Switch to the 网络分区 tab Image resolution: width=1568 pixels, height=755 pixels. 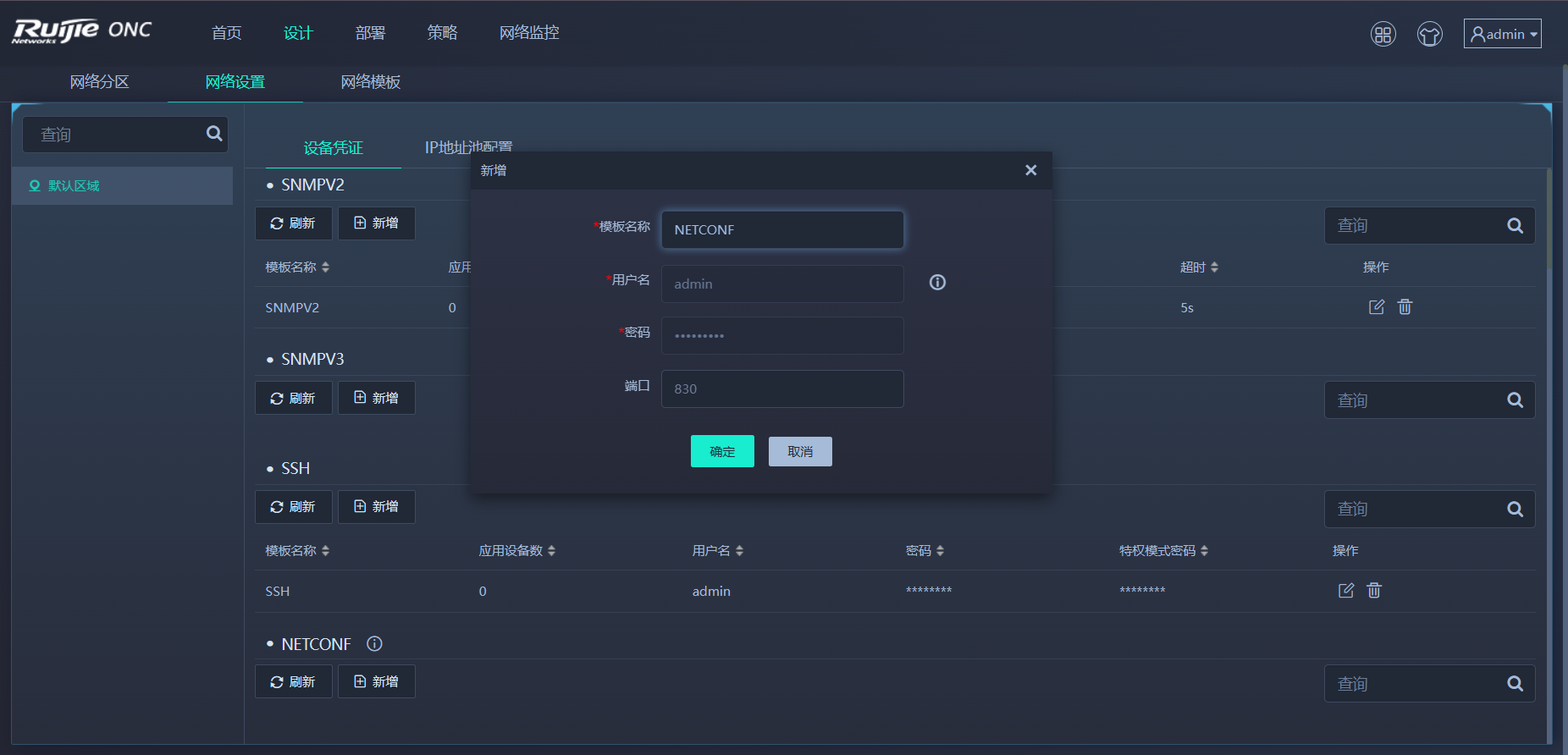click(x=99, y=82)
